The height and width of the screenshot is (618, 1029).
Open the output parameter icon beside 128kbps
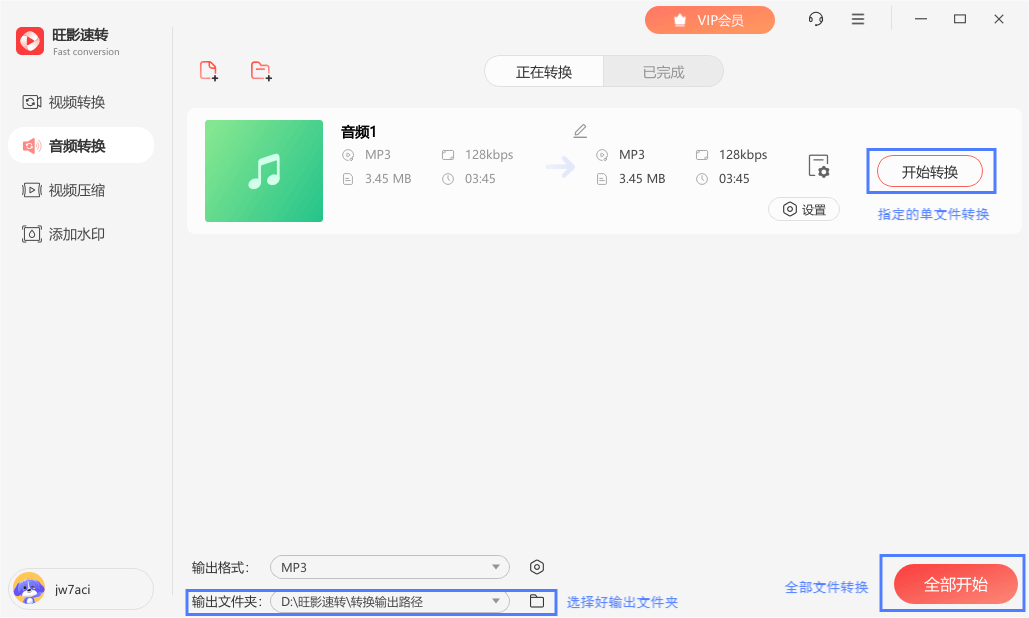tap(820, 165)
